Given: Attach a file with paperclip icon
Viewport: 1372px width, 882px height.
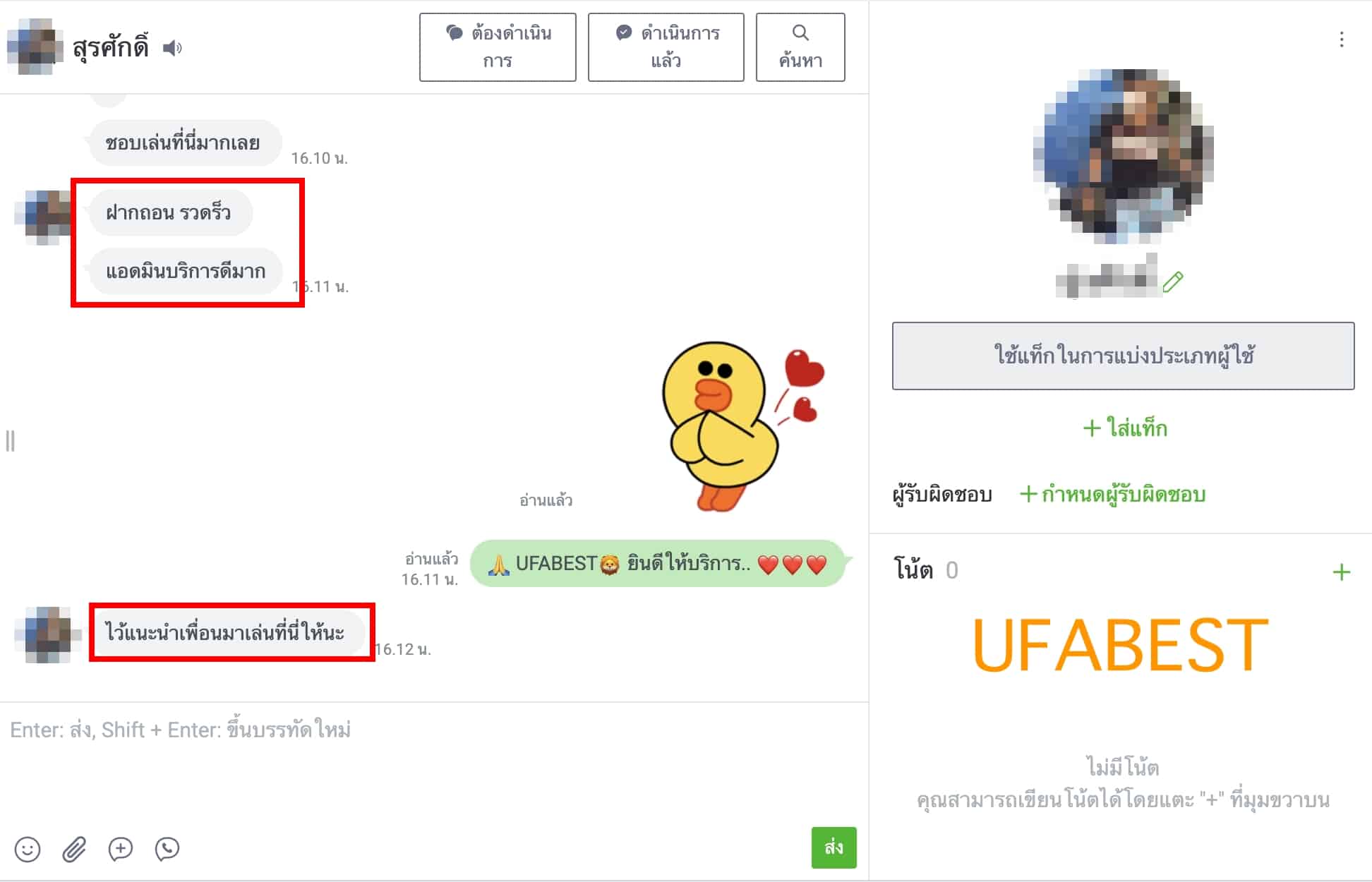Looking at the screenshot, I should 74,849.
